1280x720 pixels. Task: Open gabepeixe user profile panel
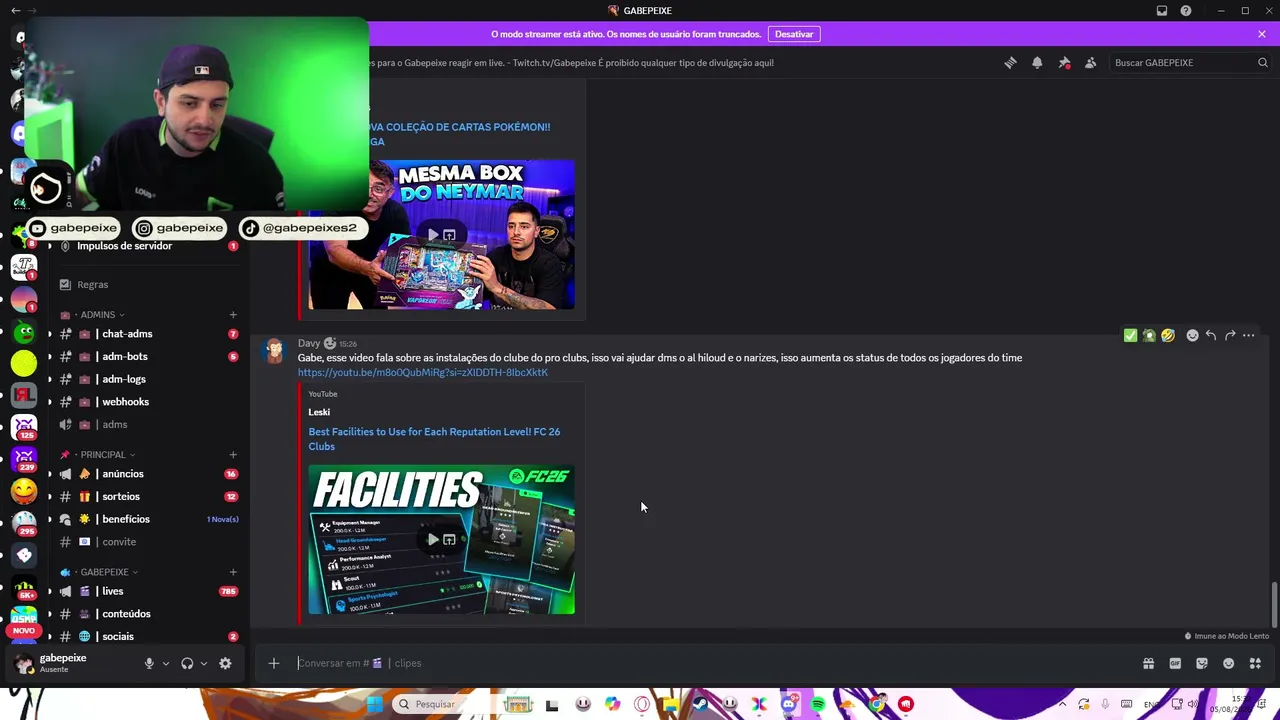[x=62, y=663]
